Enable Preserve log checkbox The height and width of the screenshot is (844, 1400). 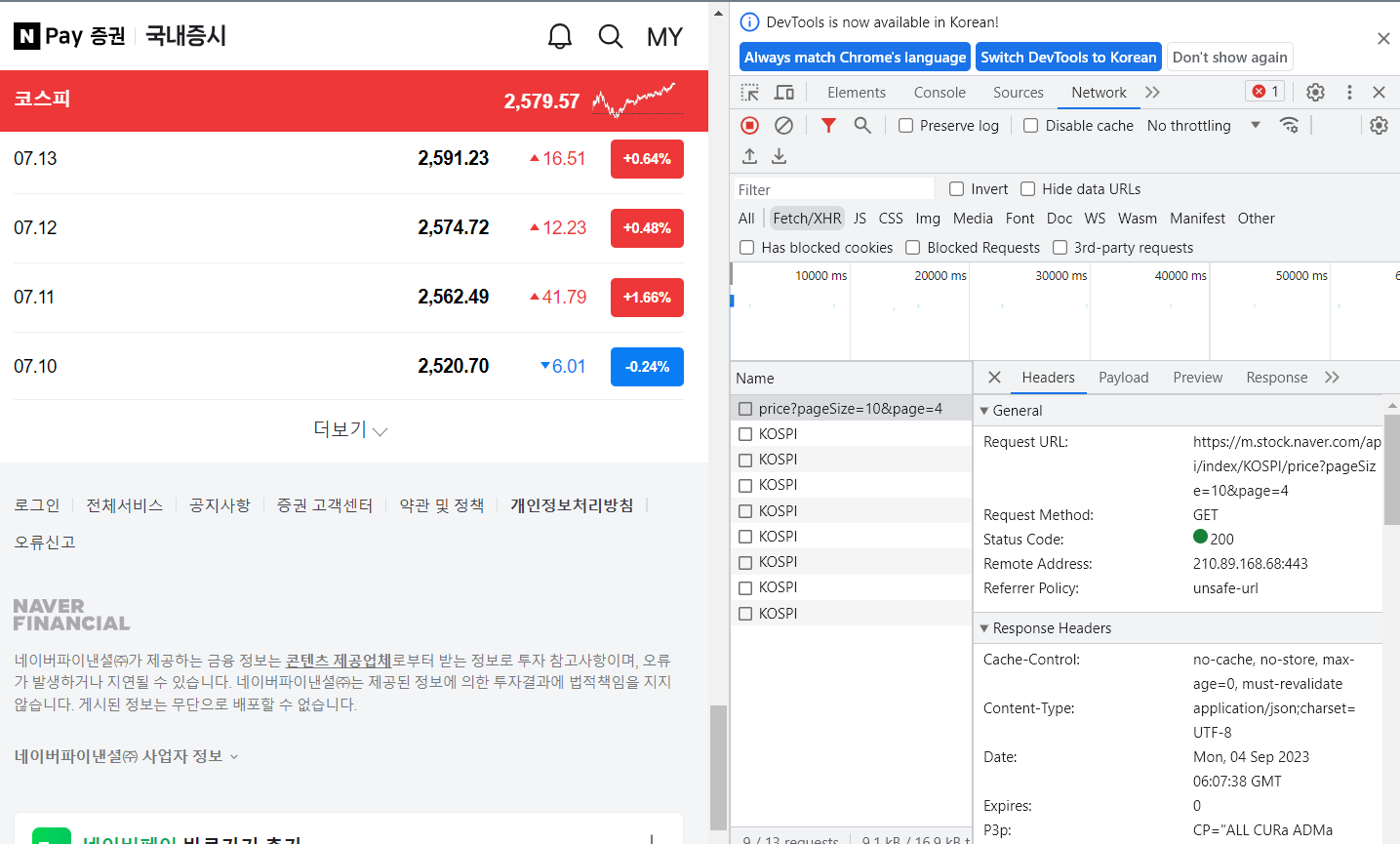(x=905, y=126)
